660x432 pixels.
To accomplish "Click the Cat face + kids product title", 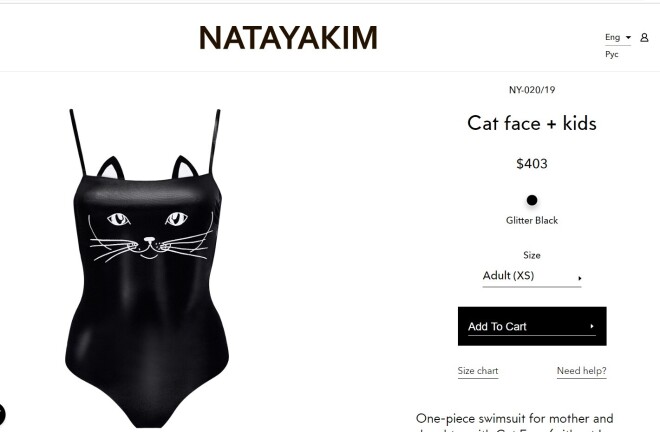I will click(x=532, y=123).
